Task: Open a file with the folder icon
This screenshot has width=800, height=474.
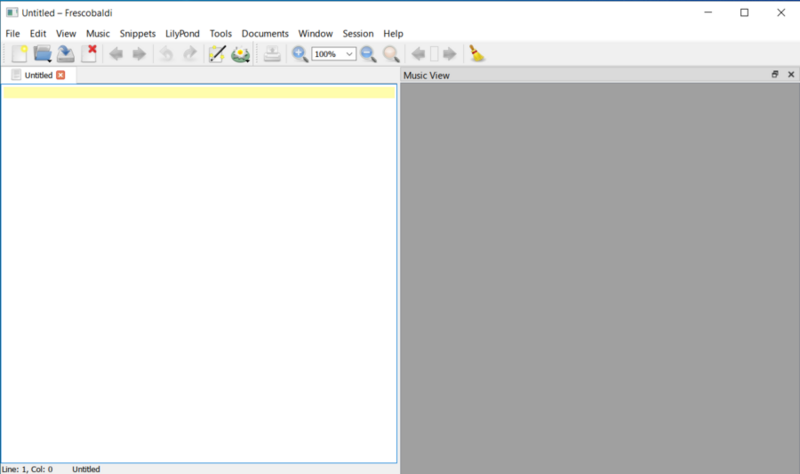Action: point(42,54)
